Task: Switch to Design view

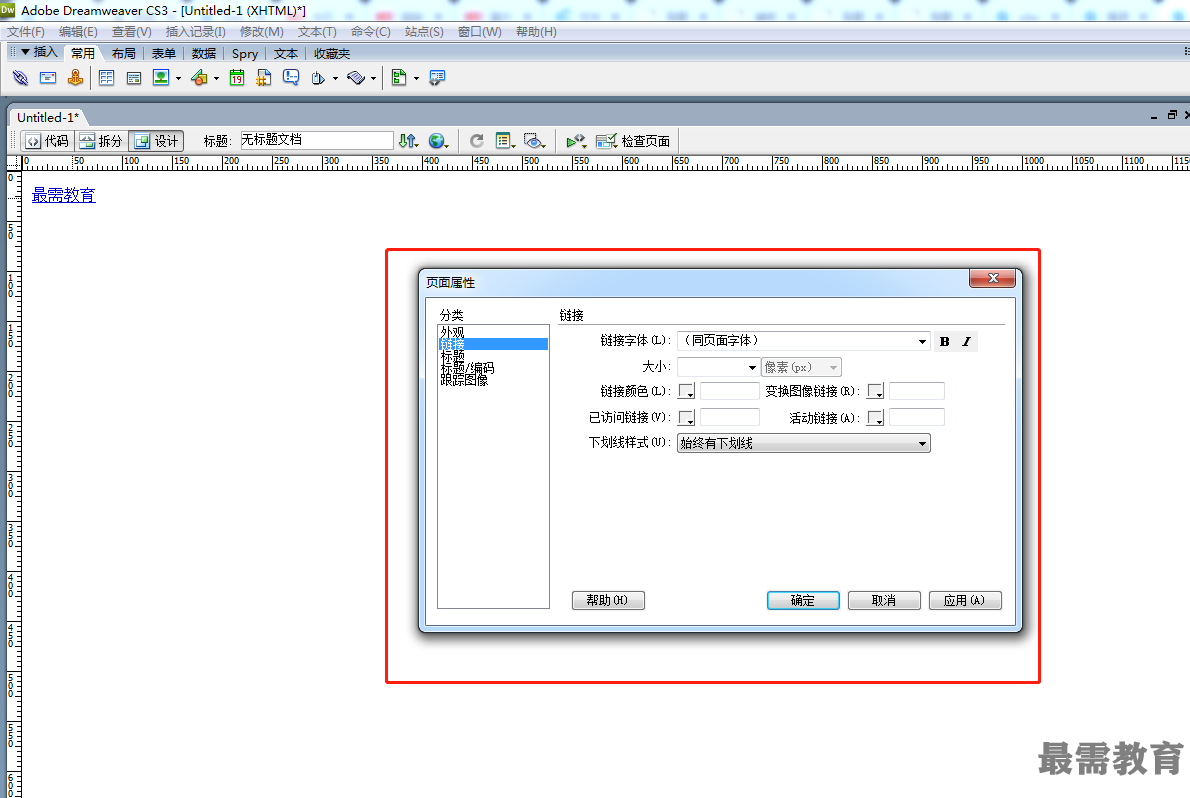Action: 156,140
